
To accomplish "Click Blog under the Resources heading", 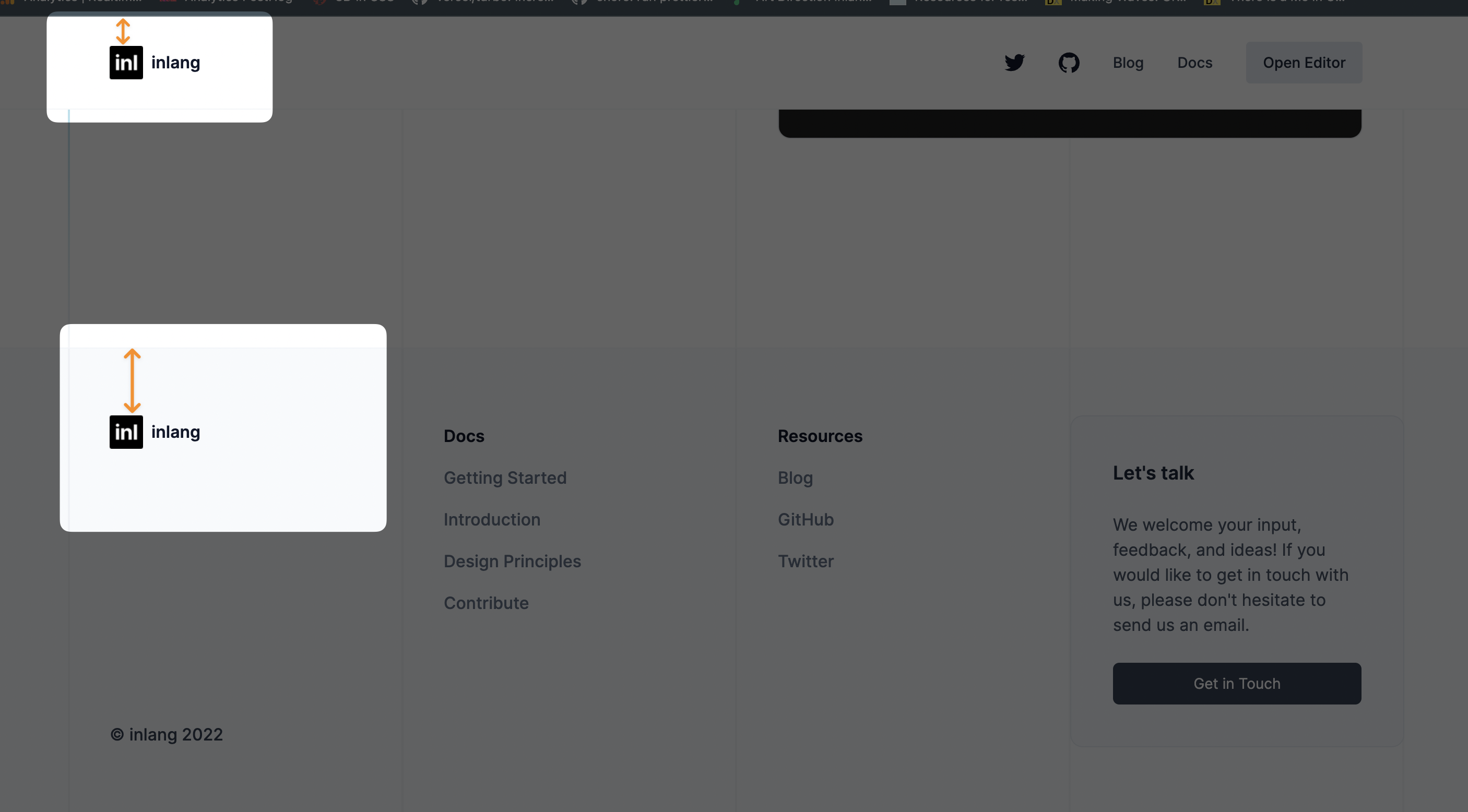I will (x=795, y=477).
